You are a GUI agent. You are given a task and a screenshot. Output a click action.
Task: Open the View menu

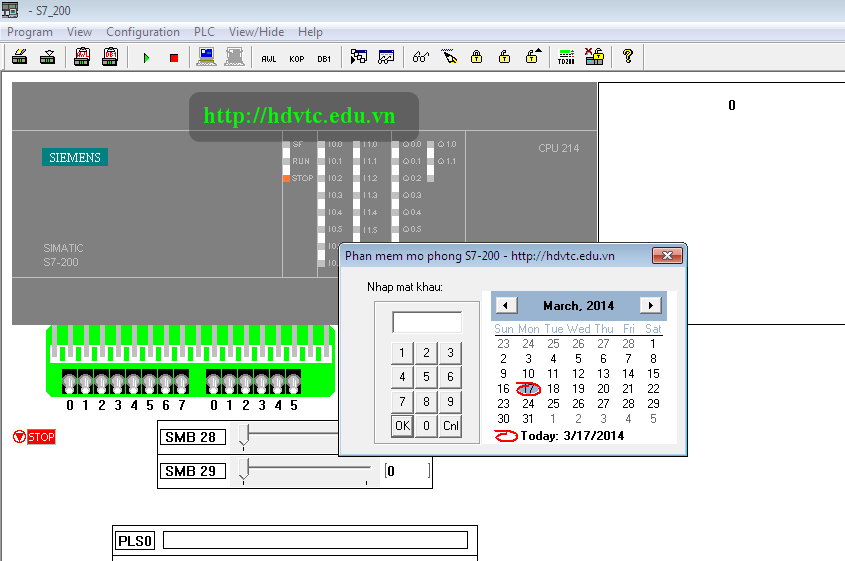(79, 32)
